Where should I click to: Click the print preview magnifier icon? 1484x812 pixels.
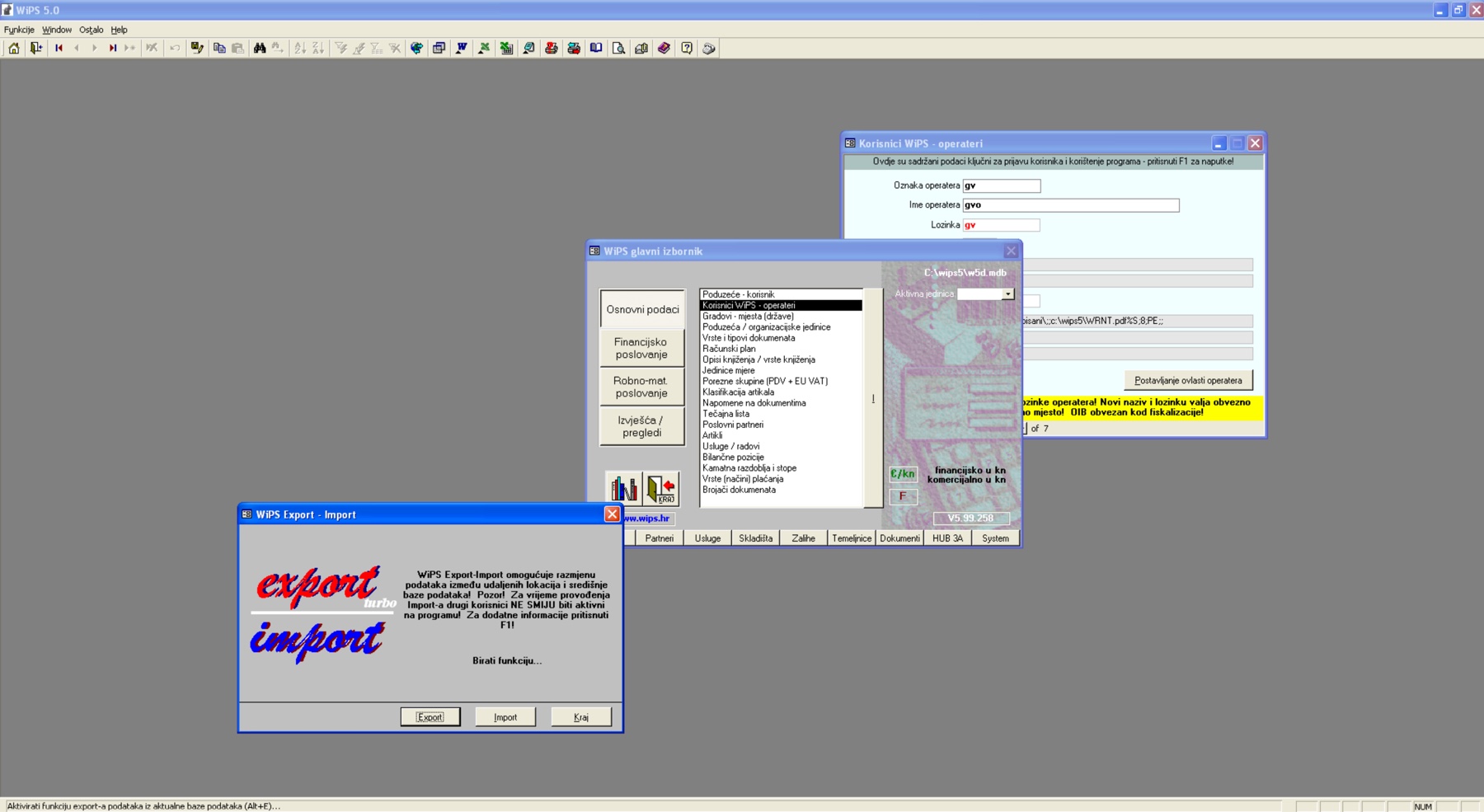pos(619,48)
